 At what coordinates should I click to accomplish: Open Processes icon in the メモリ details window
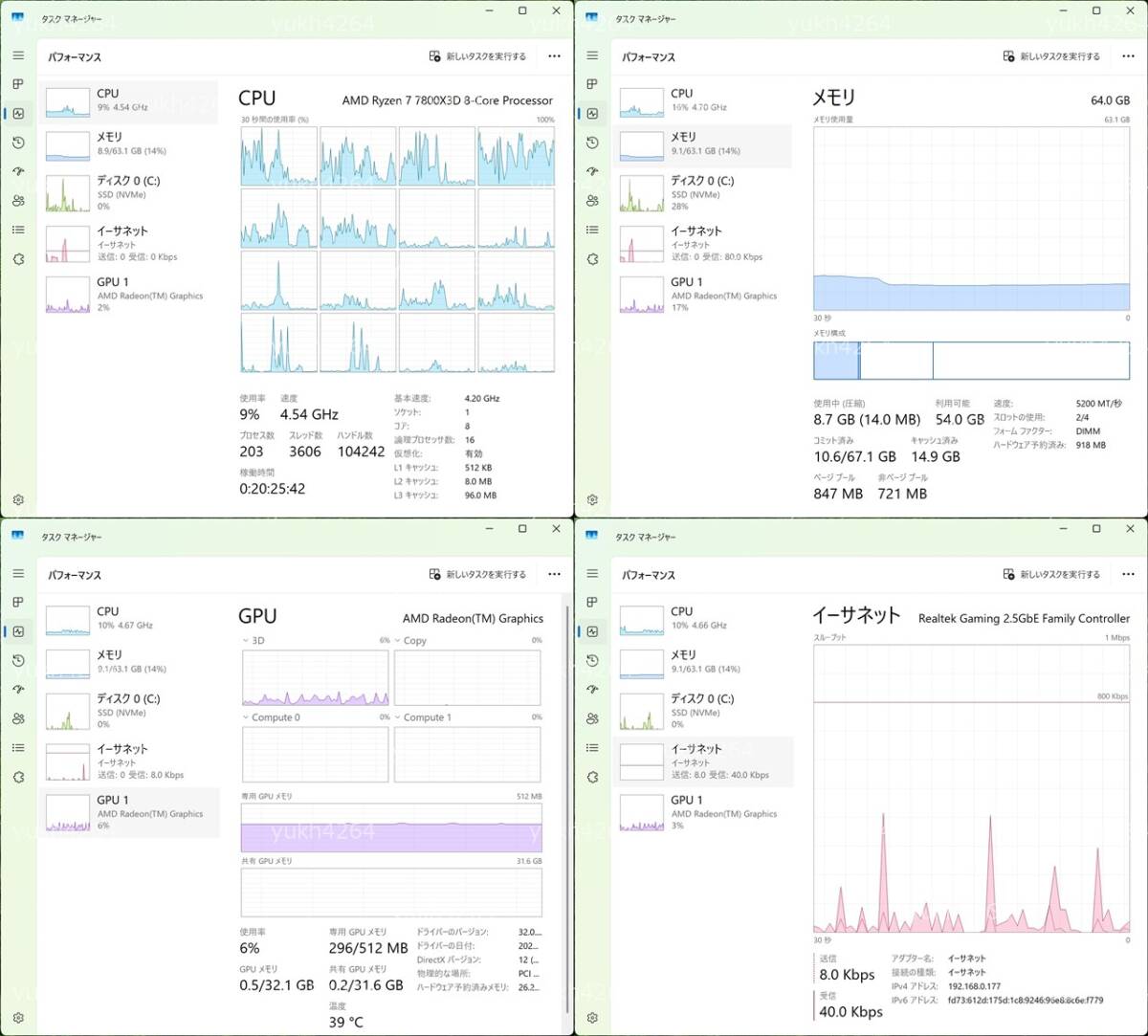[x=592, y=84]
